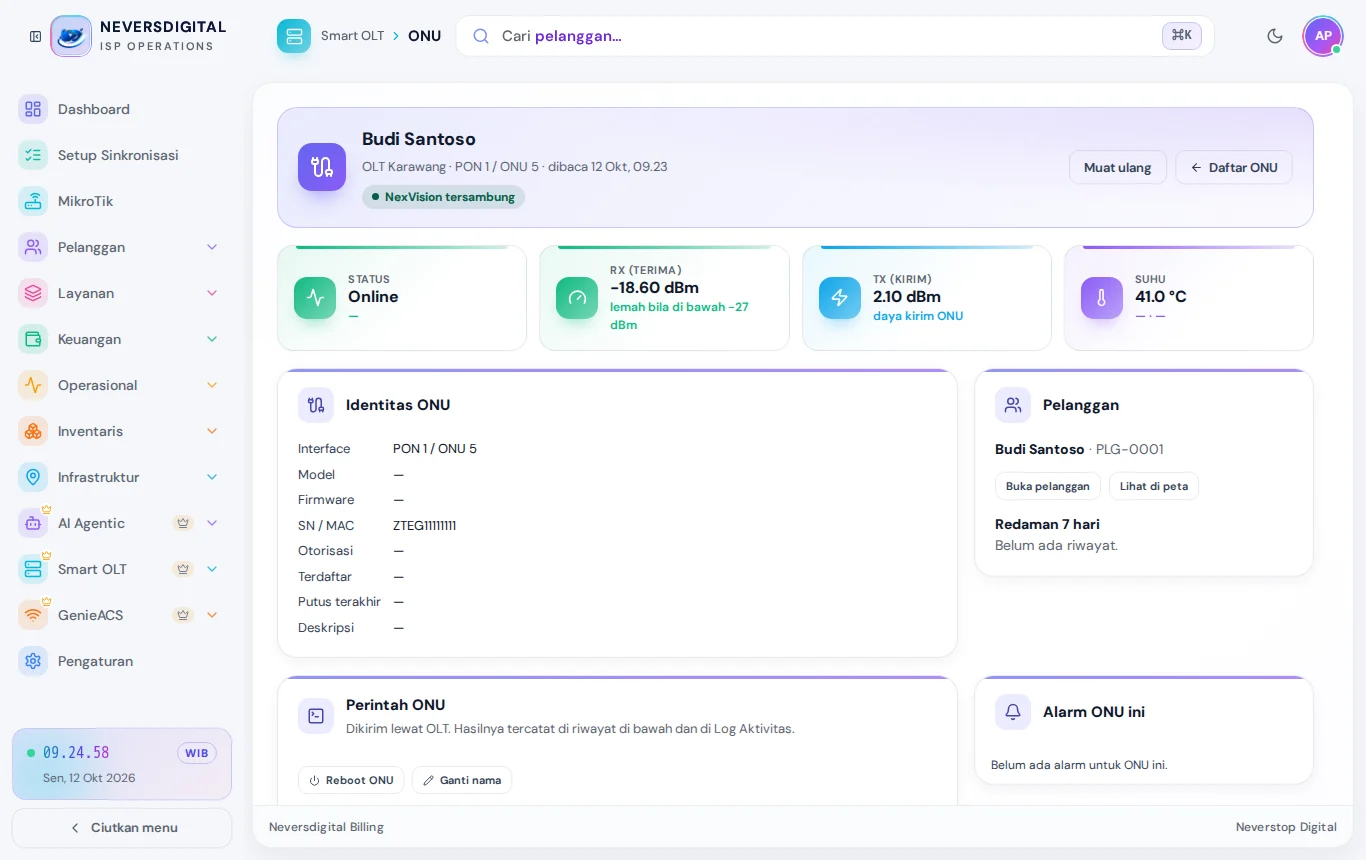
Task: Click the MikroTik router icon
Action: [33, 201]
